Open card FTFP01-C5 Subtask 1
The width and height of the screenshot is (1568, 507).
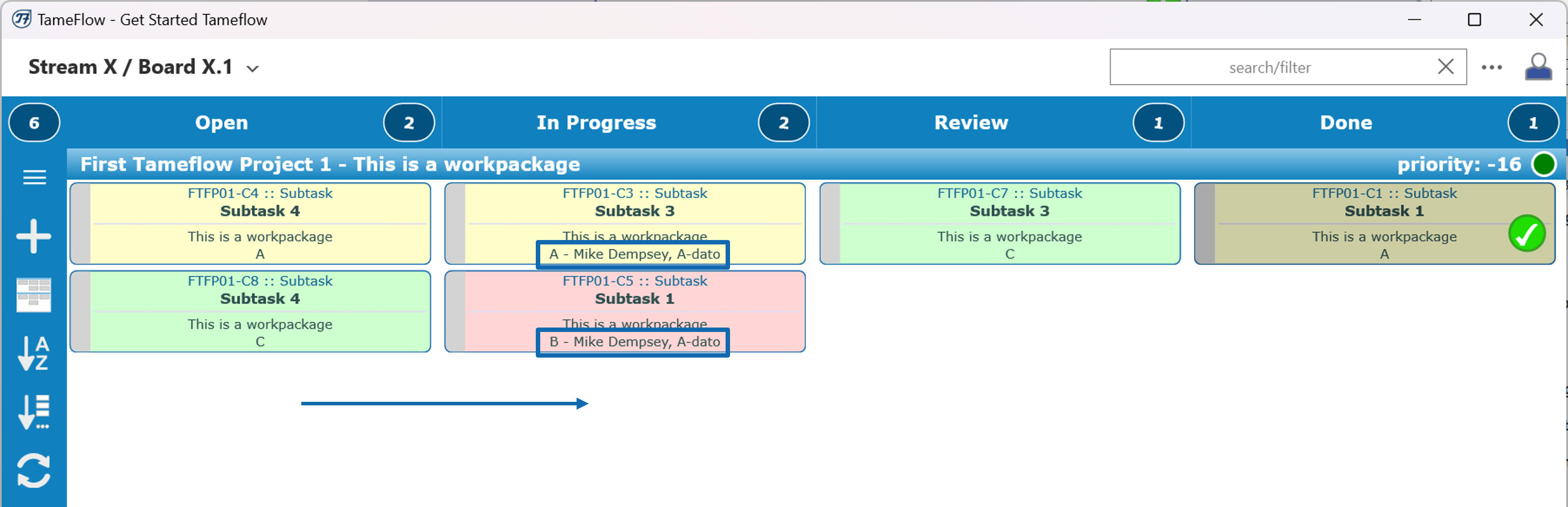(x=625, y=311)
